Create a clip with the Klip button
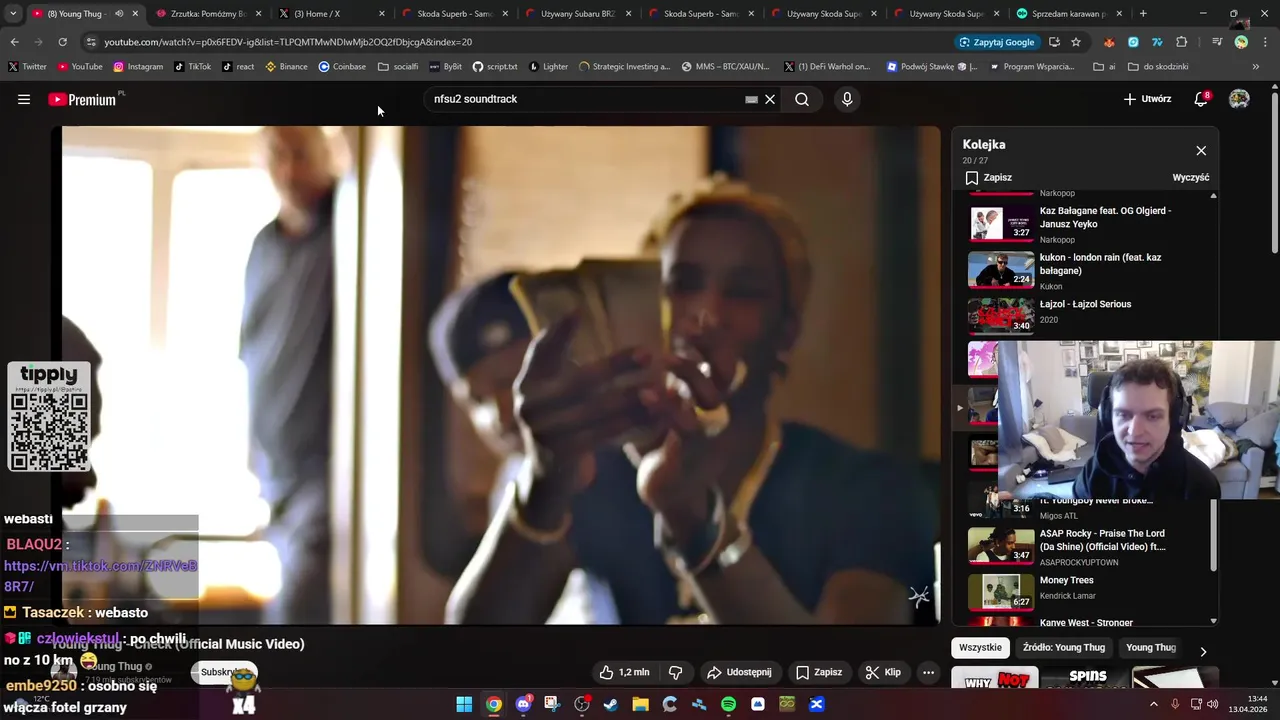The image size is (1280, 720). click(x=883, y=672)
